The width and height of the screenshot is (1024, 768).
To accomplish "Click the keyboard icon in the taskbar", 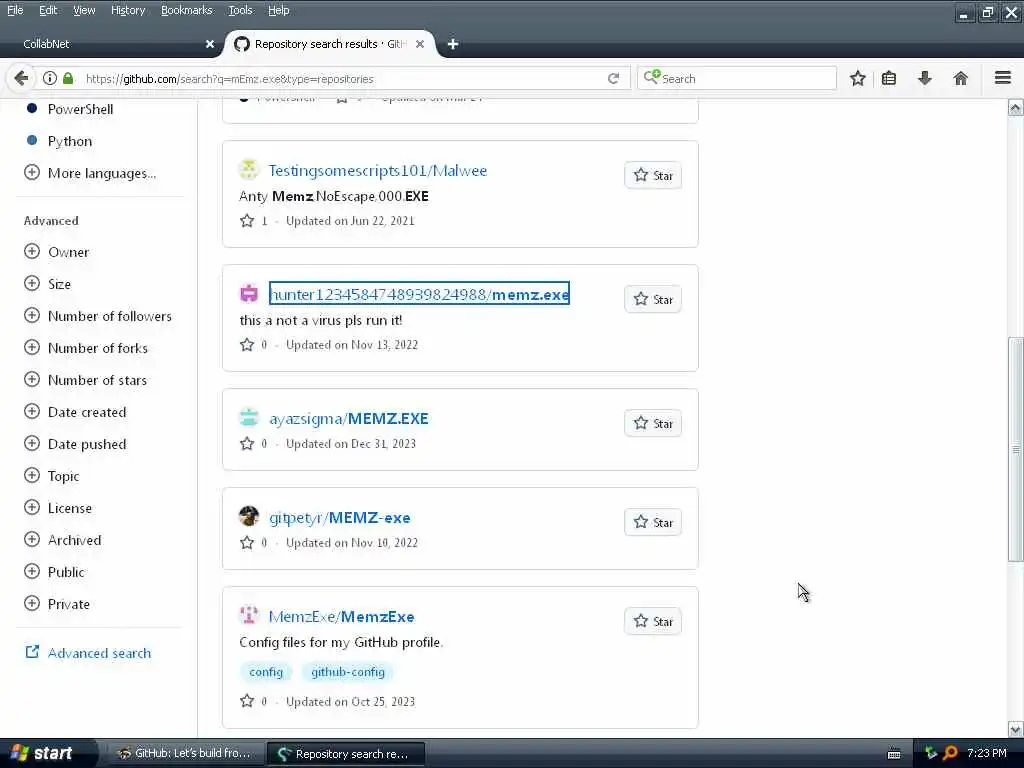I will (894, 754).
